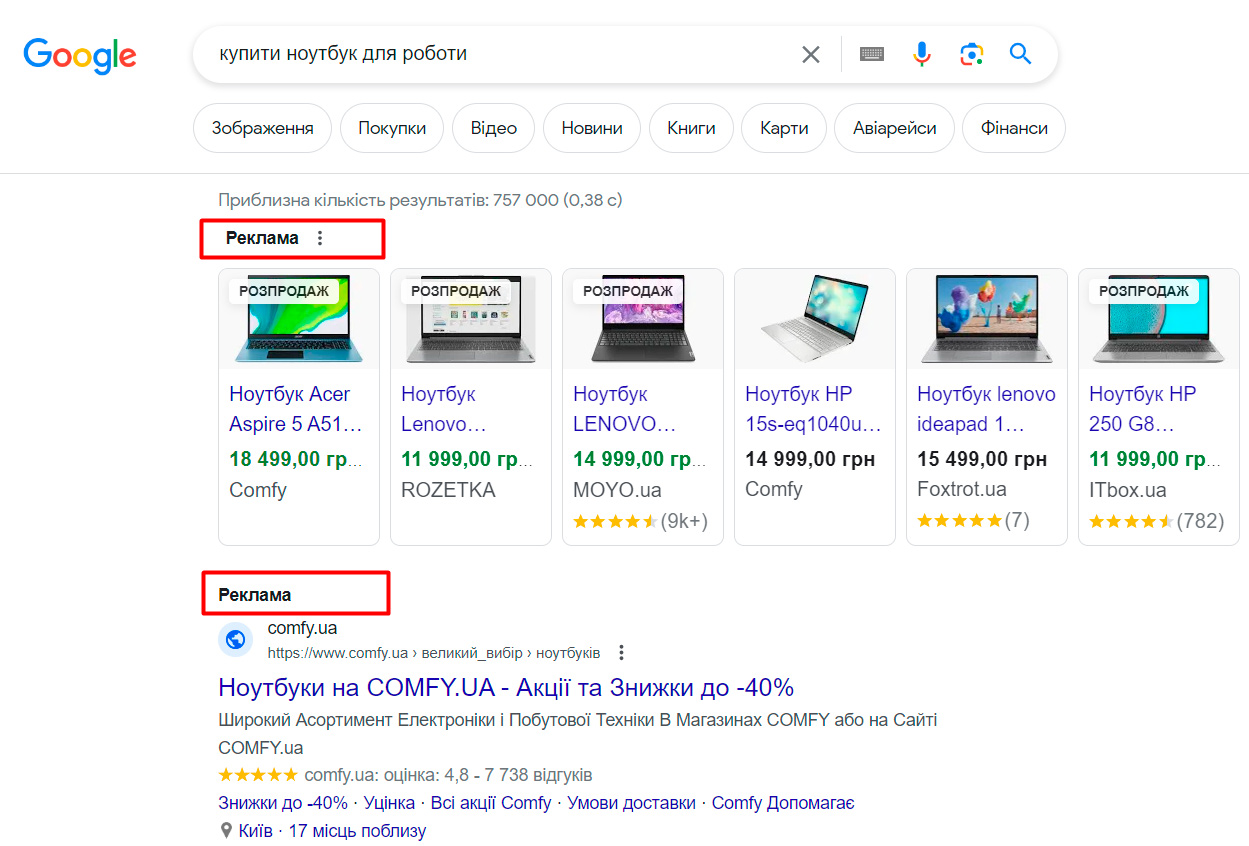Click the MOYO.ua star rating (9k+)
1249x846 pixels.
pyautogui.click(x=640, y=521)
